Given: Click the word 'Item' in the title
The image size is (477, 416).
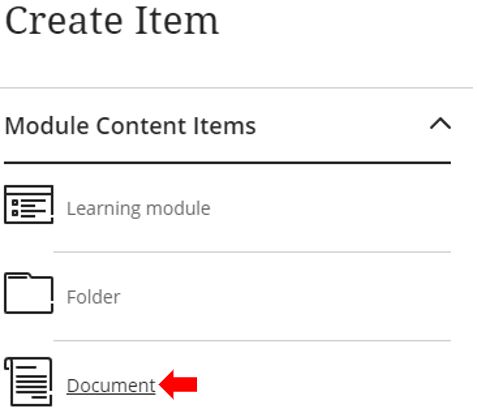Looking at the screenshot, I should (x=177, y=21).
